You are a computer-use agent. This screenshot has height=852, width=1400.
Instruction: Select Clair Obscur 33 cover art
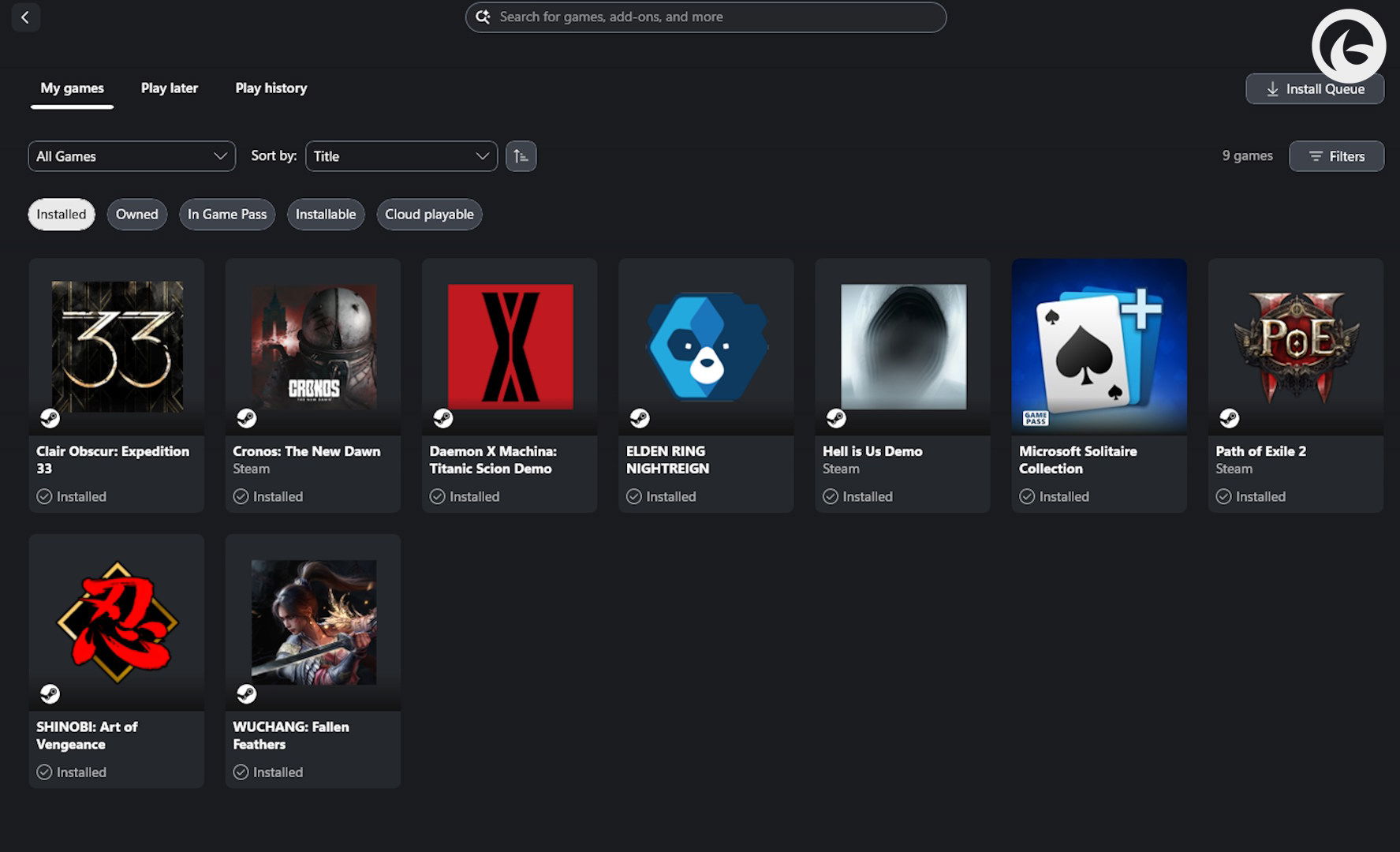point(117,346)
